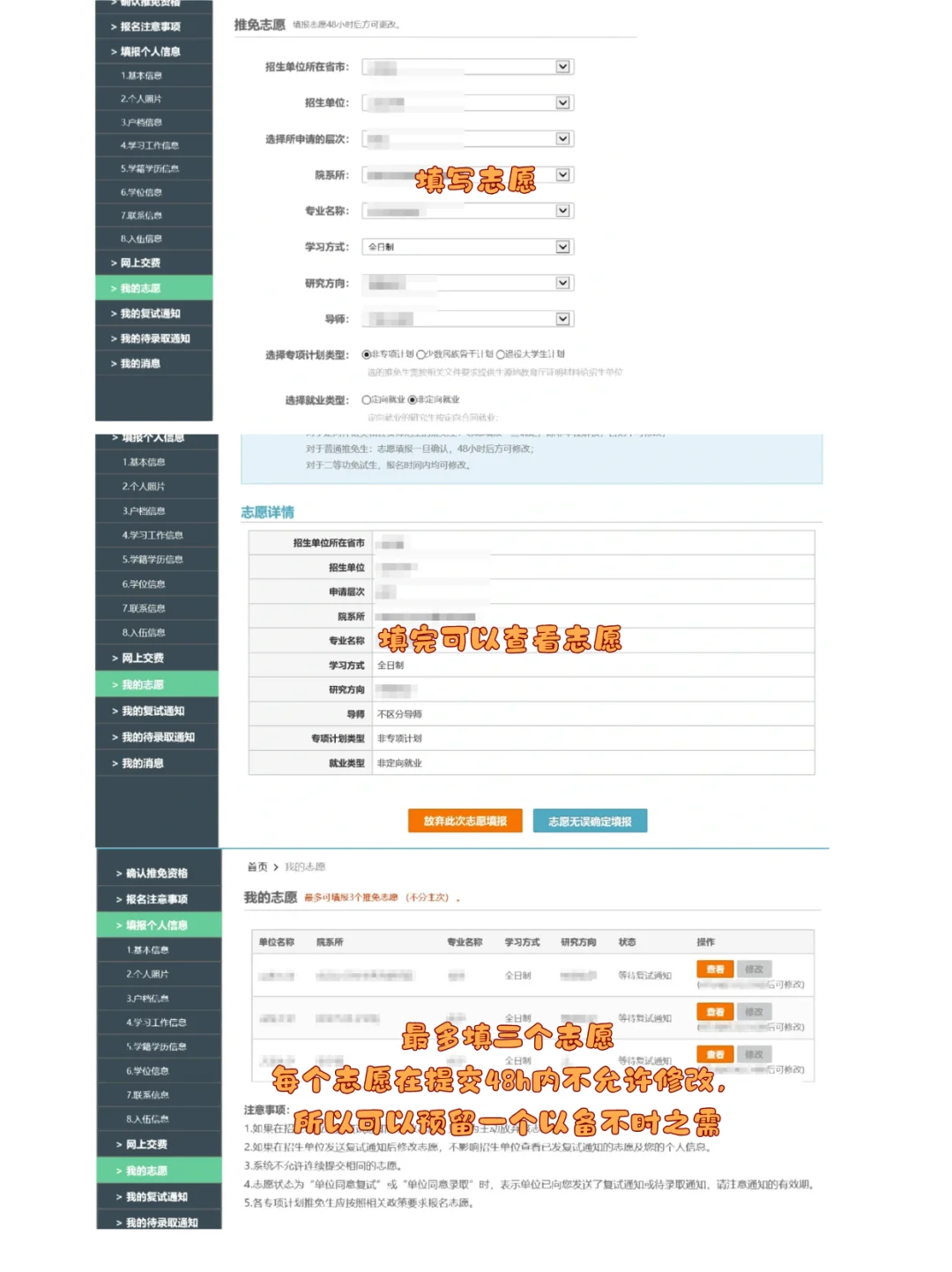Screen dimensions: 952x1272
Task: 打开「招生单位」下拉框
Action: coord(562,102)
